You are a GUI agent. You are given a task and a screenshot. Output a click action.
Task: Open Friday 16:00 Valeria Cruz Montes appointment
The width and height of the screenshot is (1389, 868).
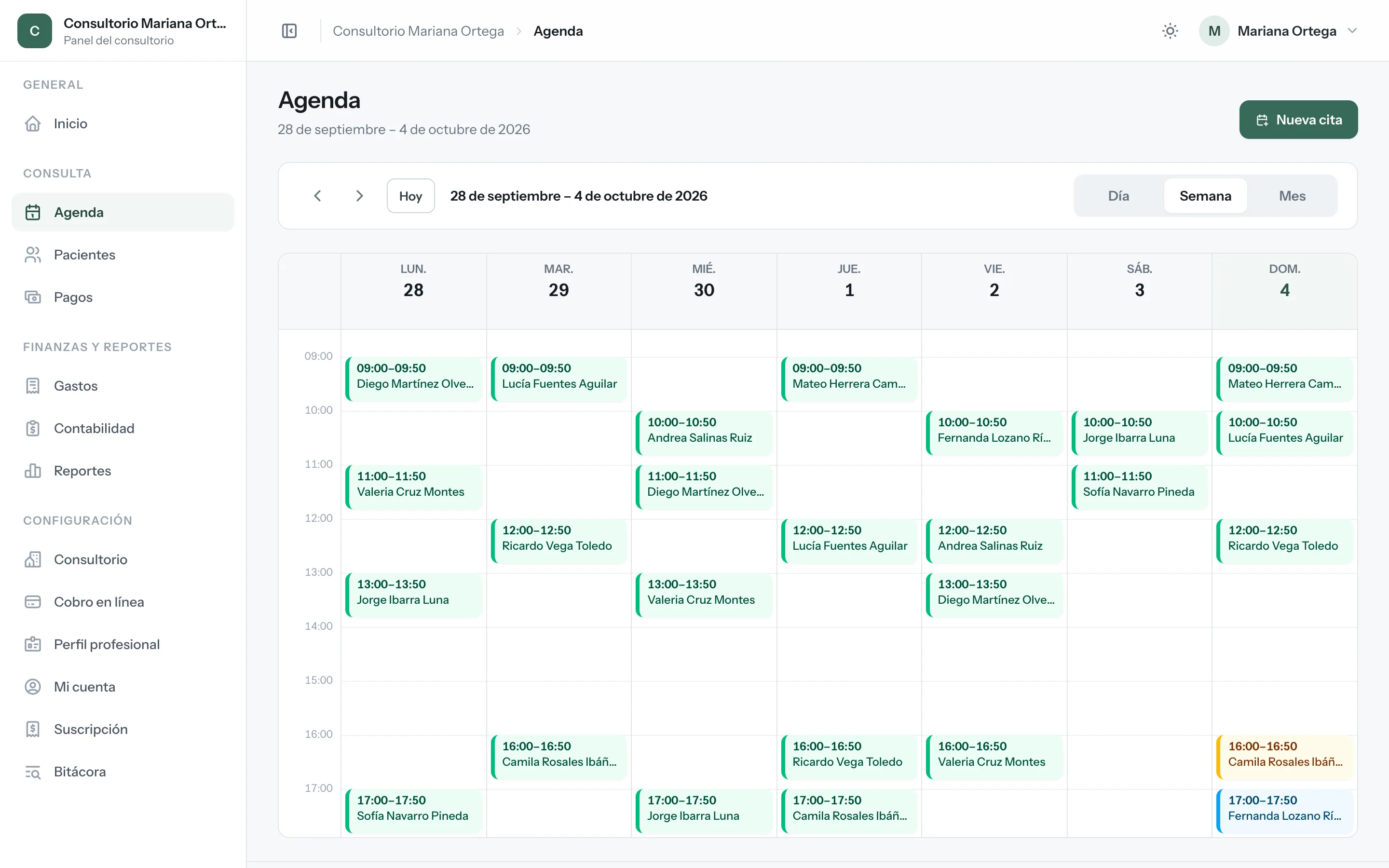994,757
